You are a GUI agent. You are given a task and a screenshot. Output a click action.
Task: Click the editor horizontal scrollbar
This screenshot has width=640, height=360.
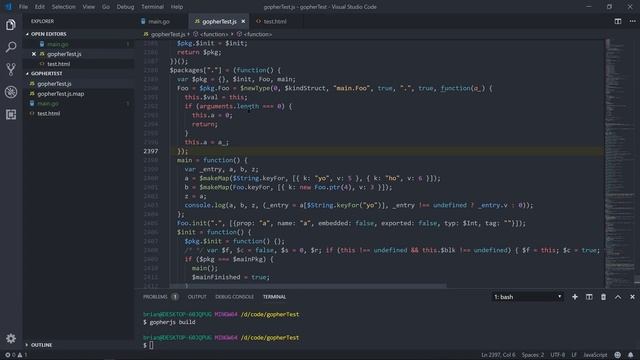(x=308, y=286)
